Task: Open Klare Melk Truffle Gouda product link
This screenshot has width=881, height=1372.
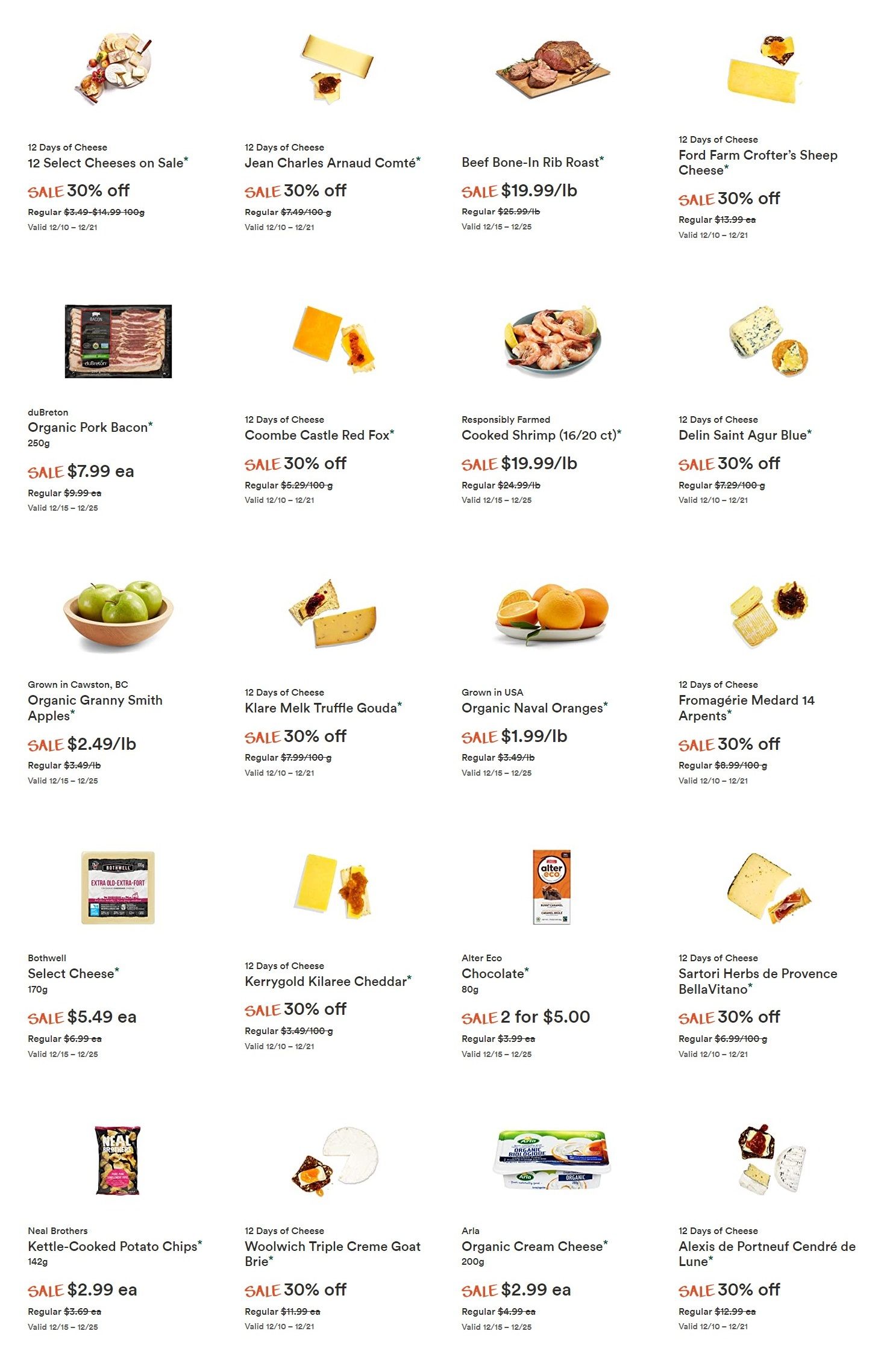Action: tap(323, 708)
